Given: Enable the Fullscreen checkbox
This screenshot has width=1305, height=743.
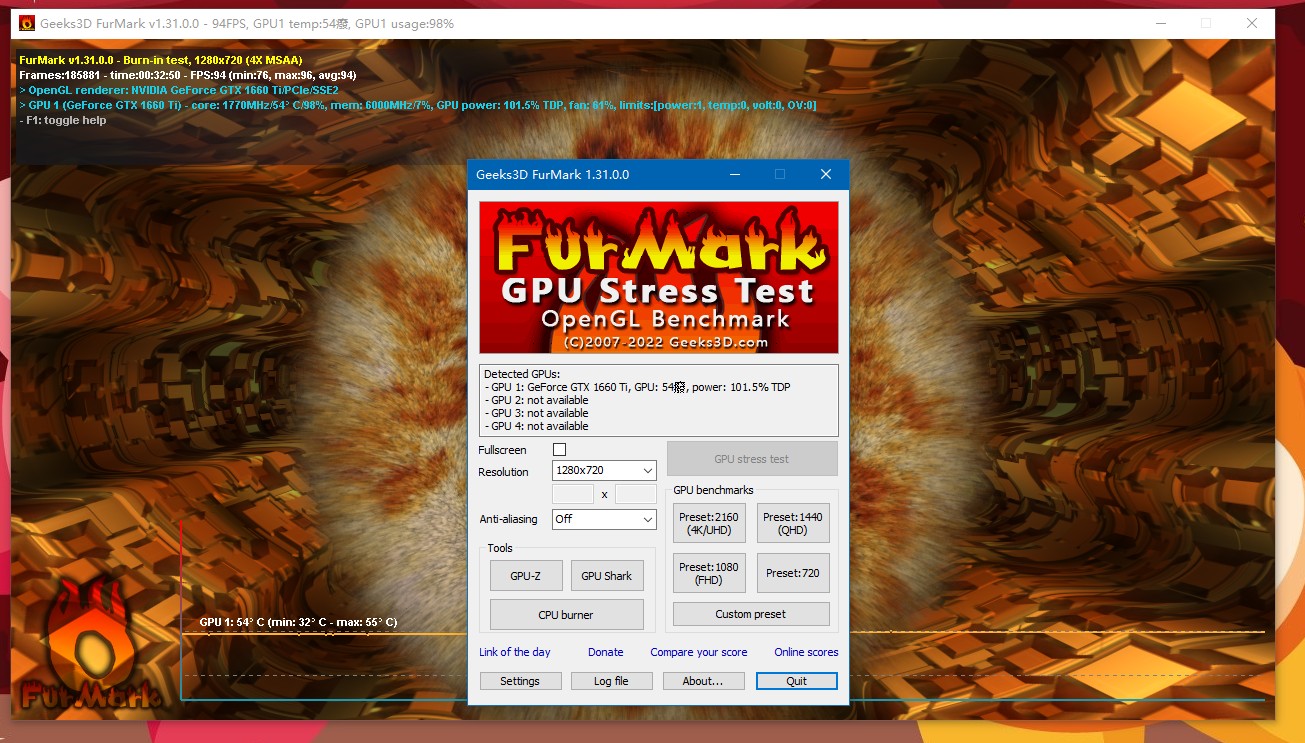Looking at the screenshot, I should [559, 450].
